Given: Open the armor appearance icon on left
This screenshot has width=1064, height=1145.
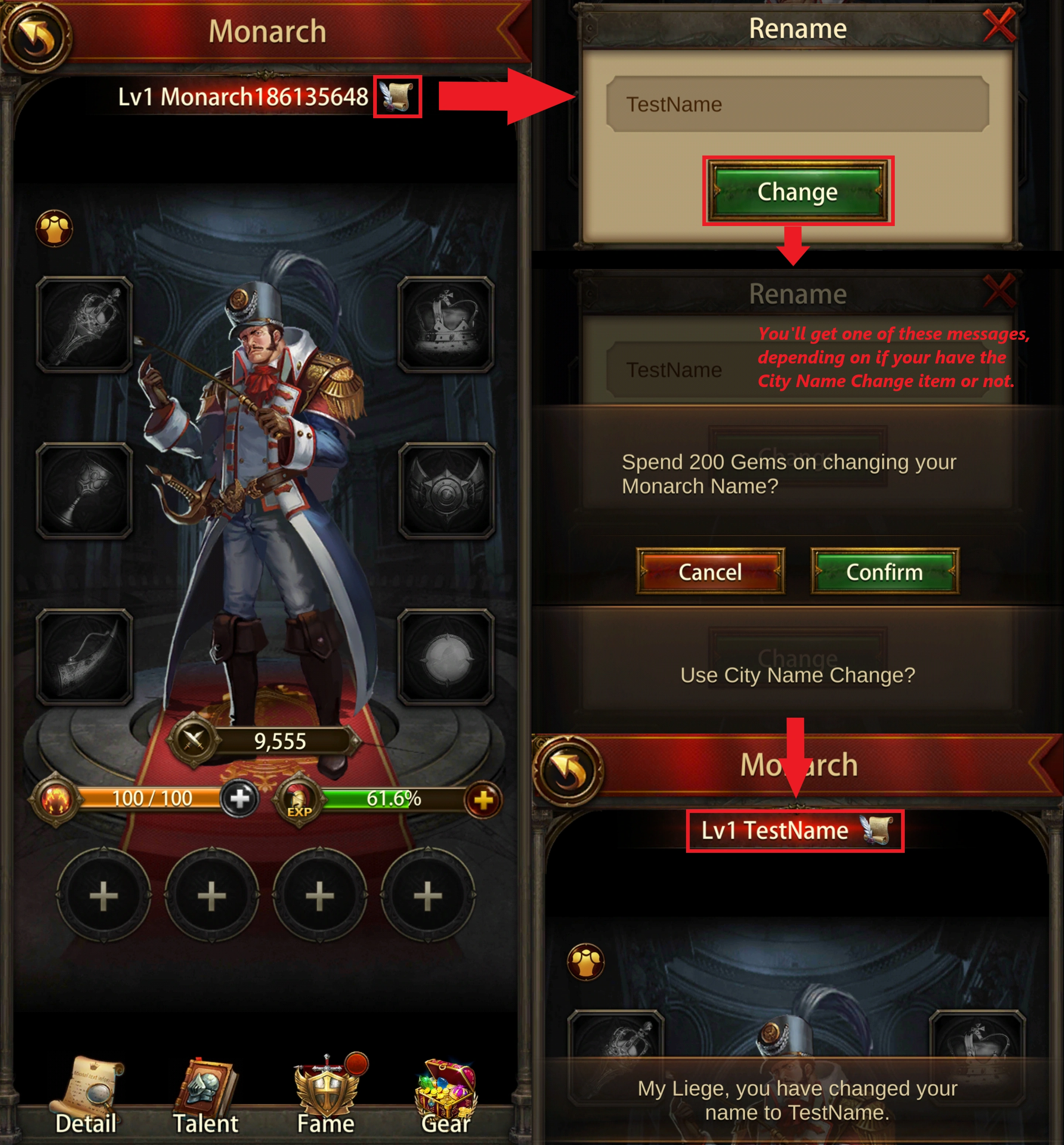Looking at the screenshot, I should [55, 229].
